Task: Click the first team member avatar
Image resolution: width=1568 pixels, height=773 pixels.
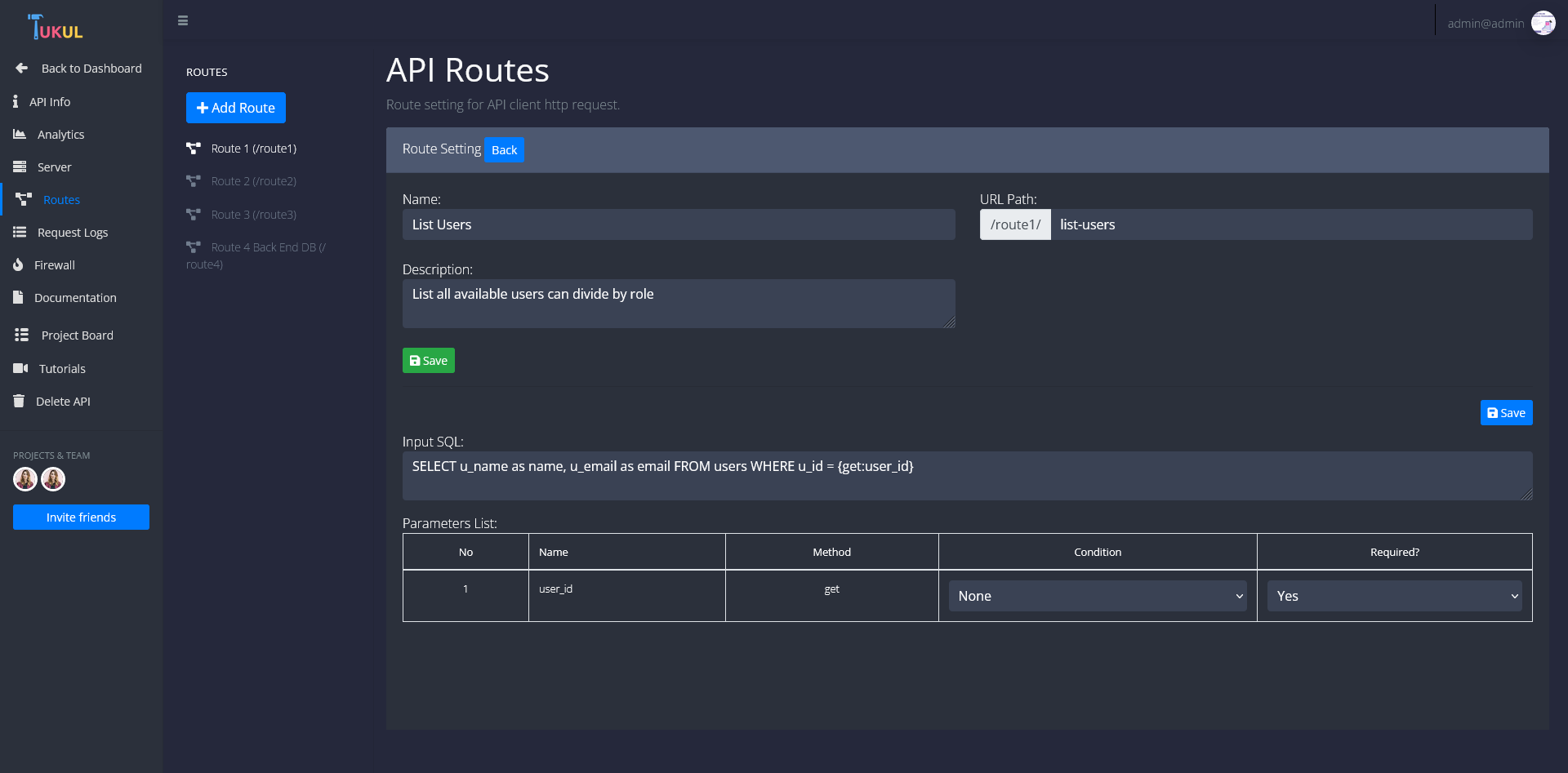Action: click(25, 479)
